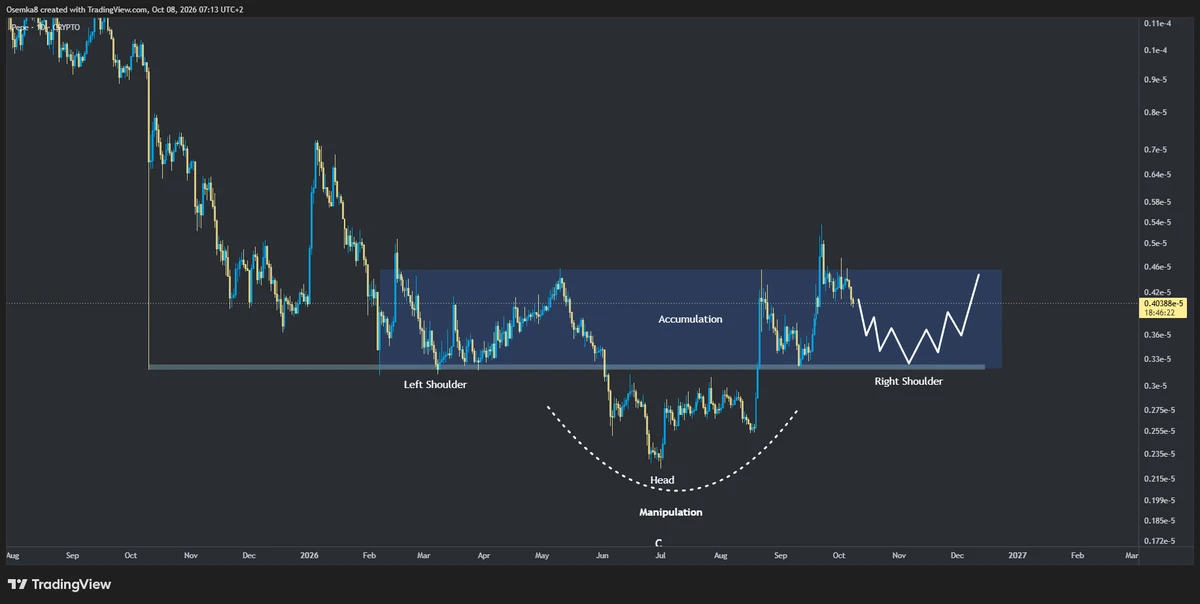This screenshot has height=604, width=1200.
Task: Click the 0.185e-5 price axis label
Action: point(1160,521)
